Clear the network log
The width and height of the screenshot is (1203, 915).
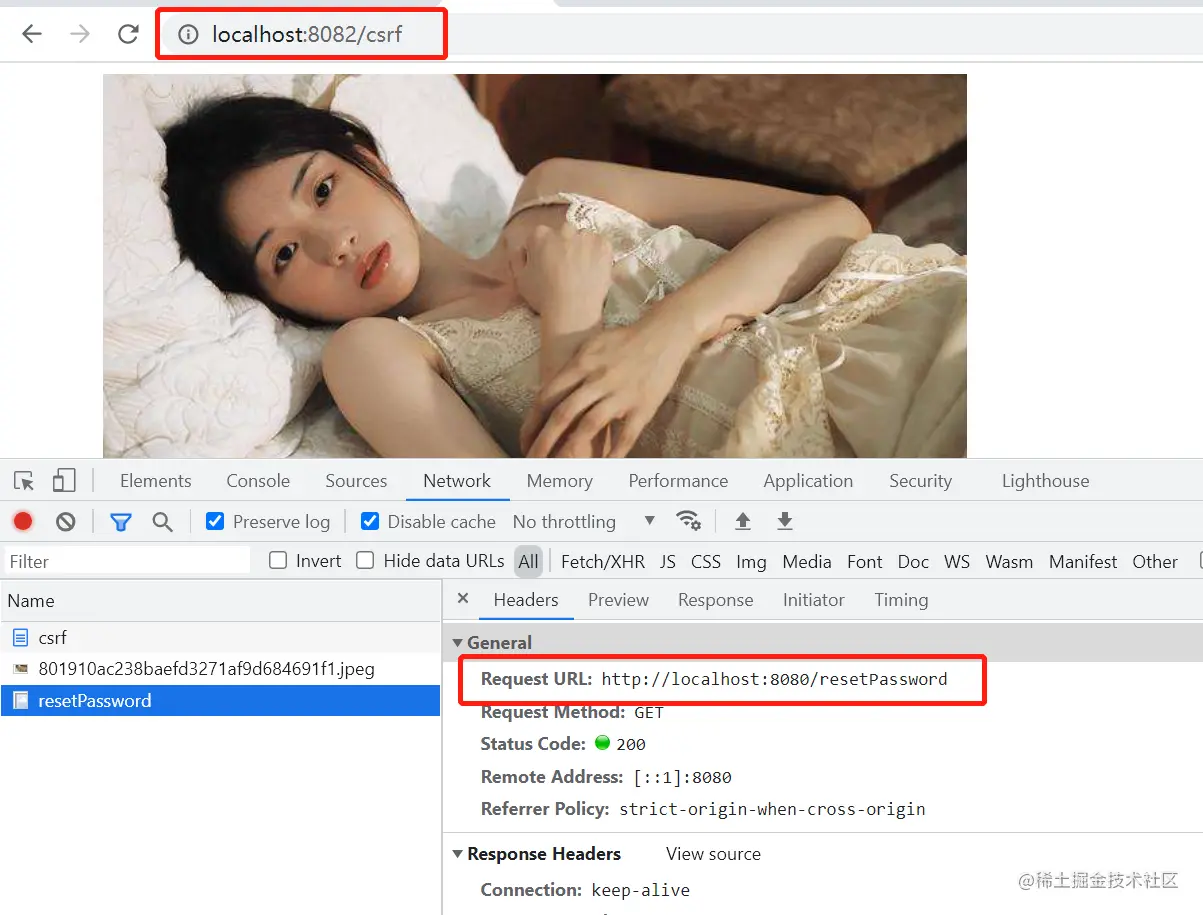pos(65,521)
